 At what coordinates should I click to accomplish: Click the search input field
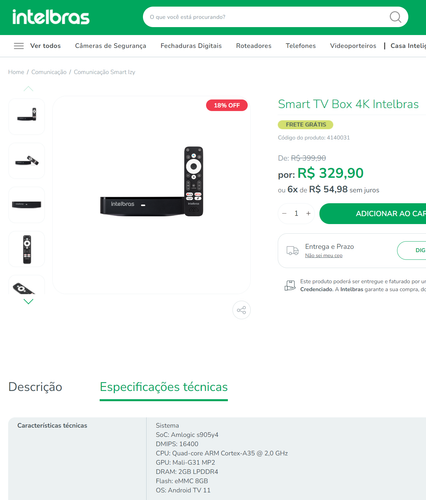(267, 17)
